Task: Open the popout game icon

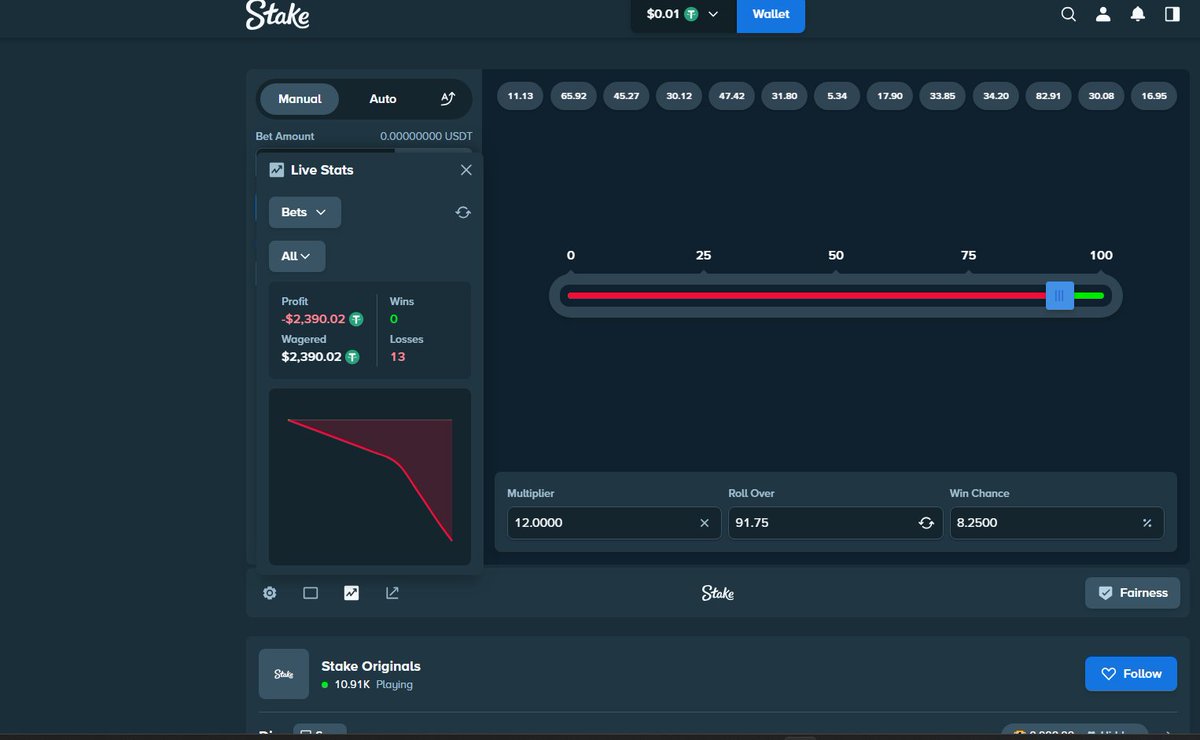Action: (x=392, y=593)
